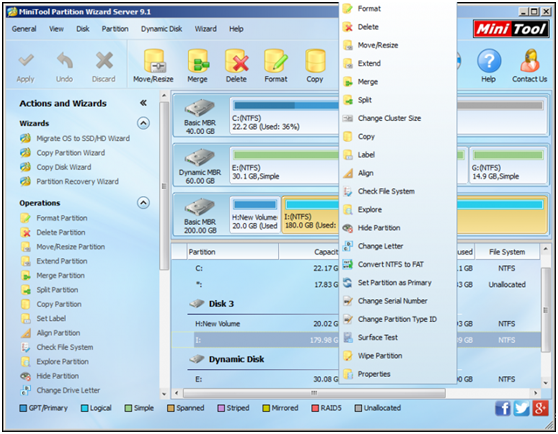
Task: Collapse the Actions and Wizards panel
Action: (x=143, y=103)
